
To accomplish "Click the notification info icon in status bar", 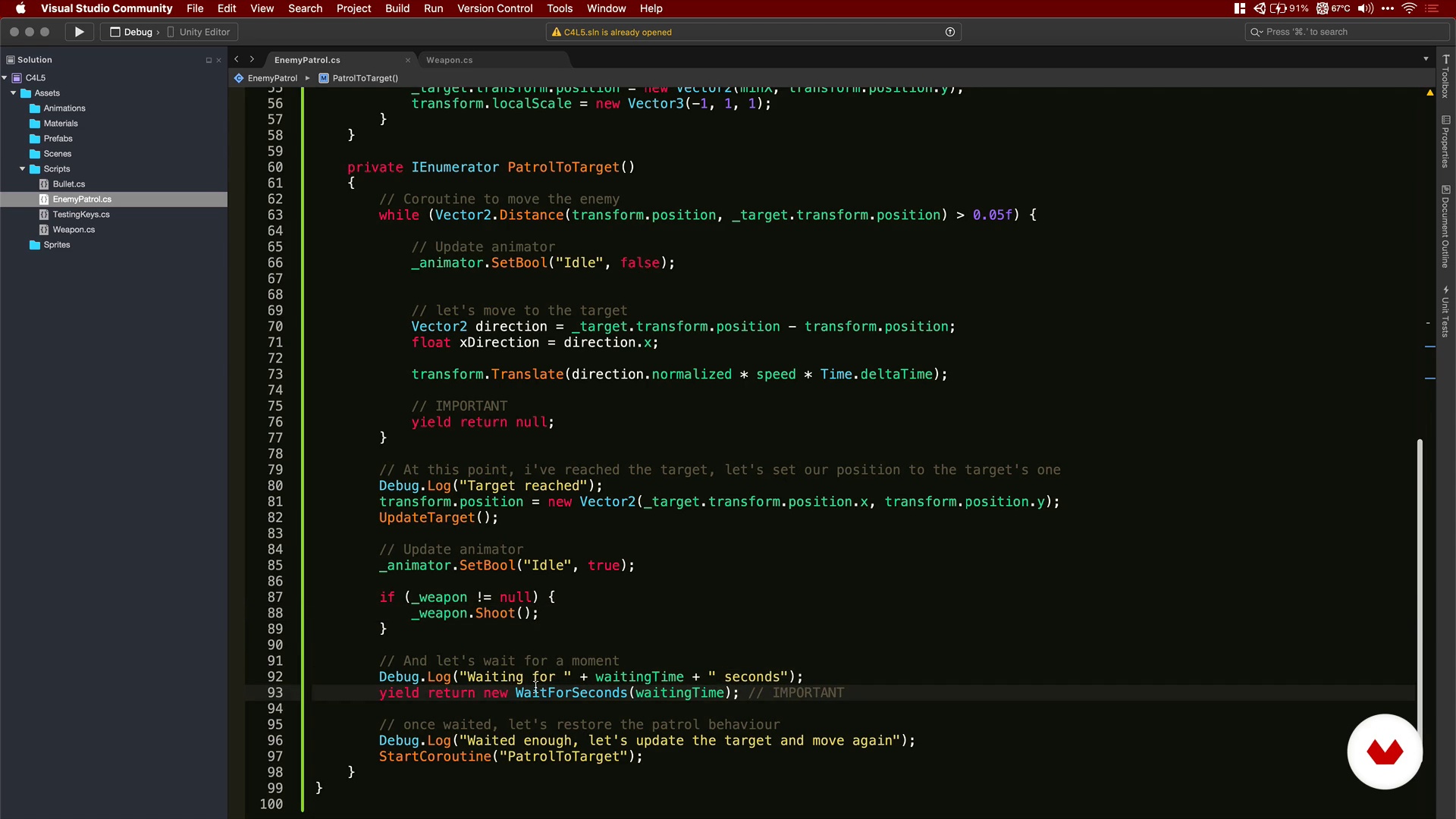I will [x=949, y=32].
